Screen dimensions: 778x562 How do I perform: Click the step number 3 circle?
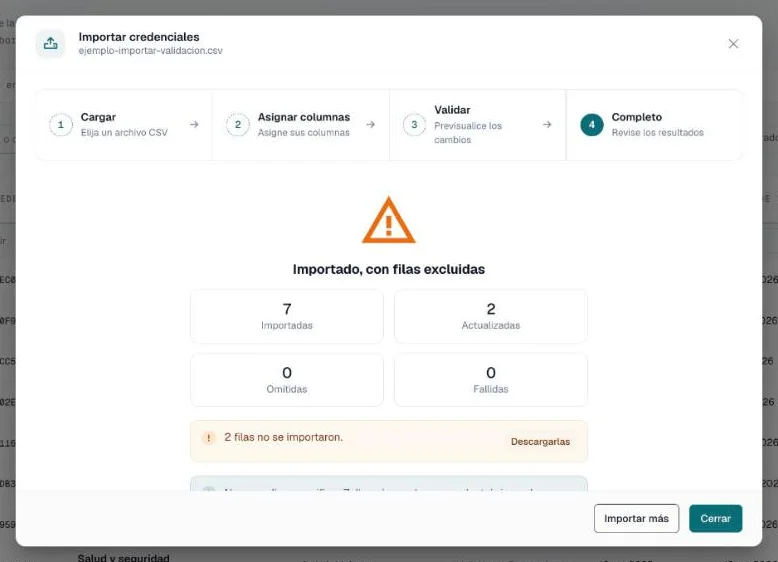(414, 125)
